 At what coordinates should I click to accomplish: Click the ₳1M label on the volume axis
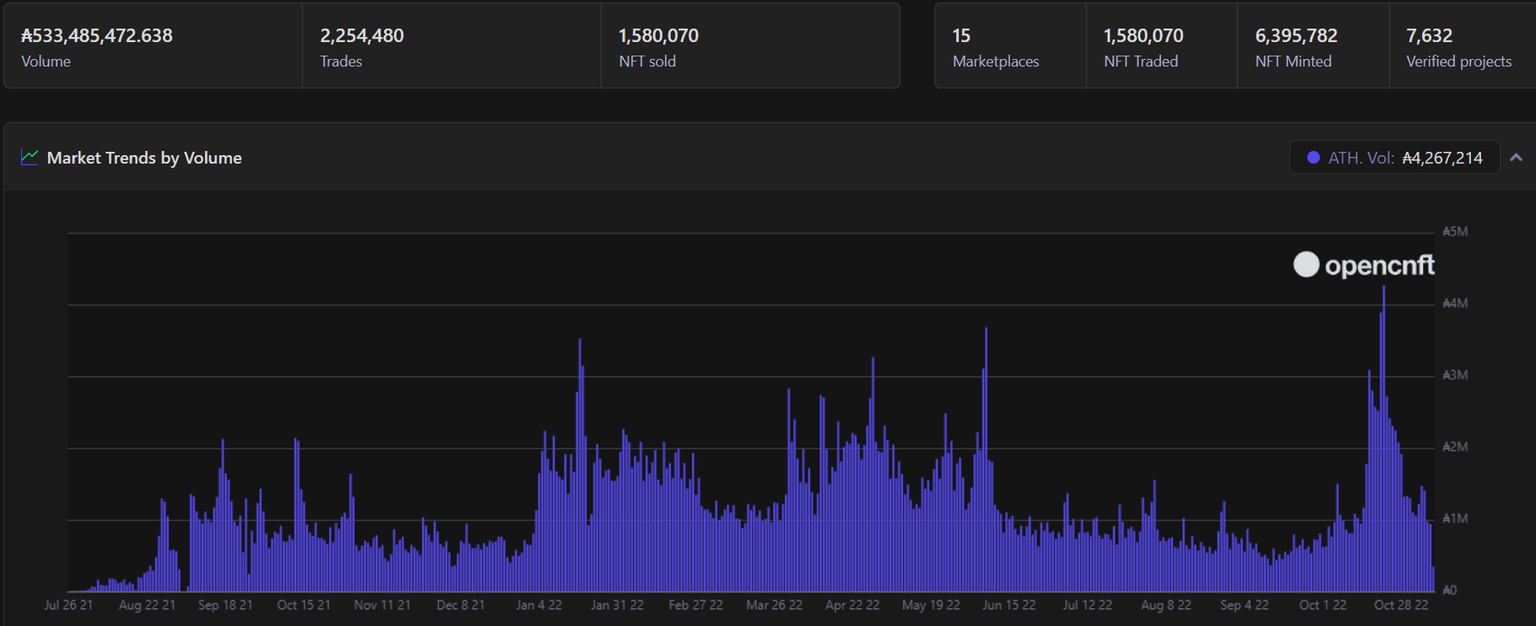pos(1454,519)
